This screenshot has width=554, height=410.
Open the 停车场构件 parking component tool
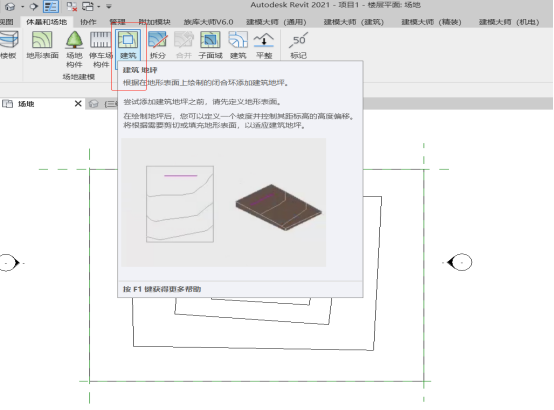pos(101,49)
